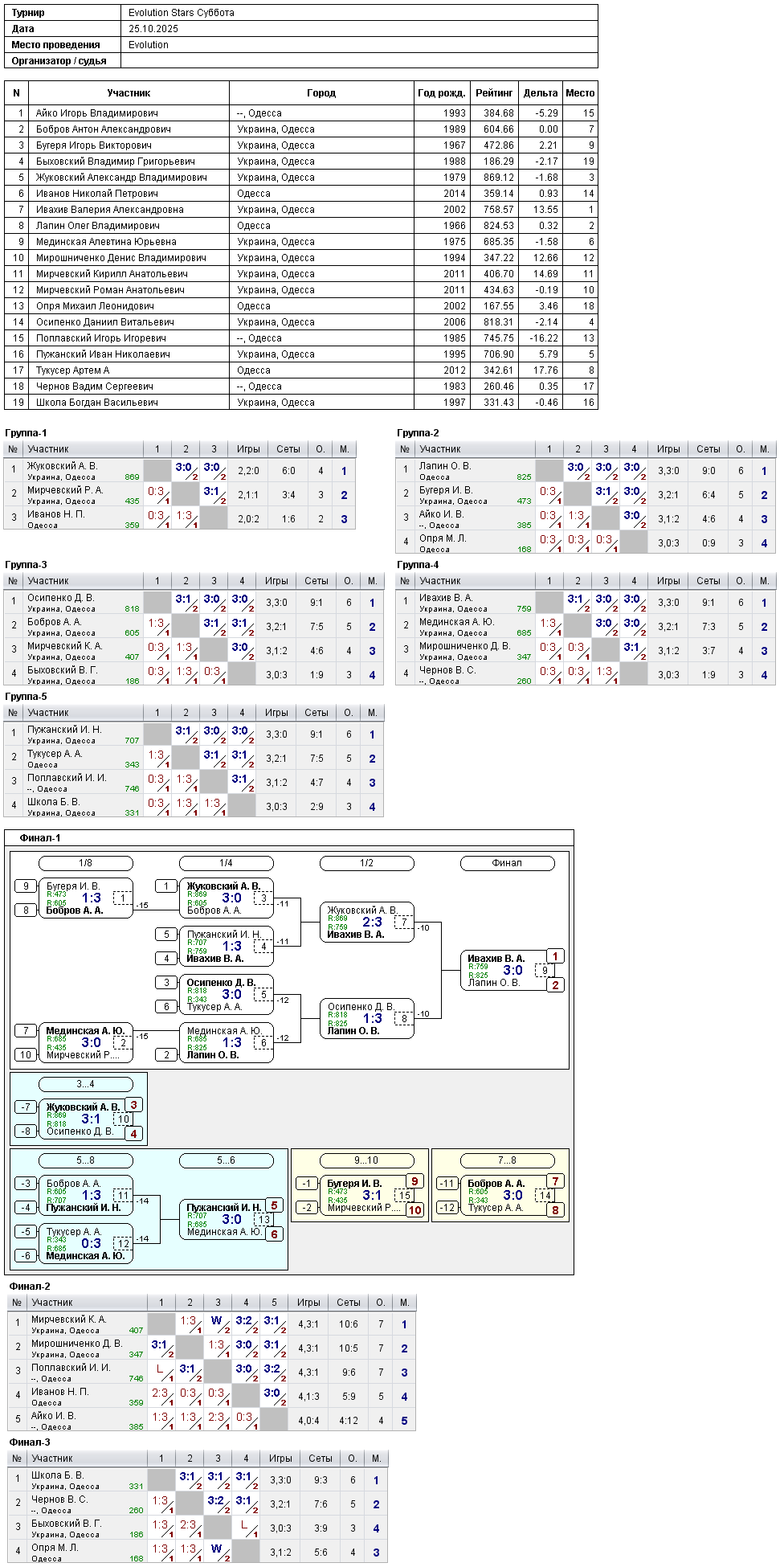Click the "Место" column header
The width and height of the screenshot is (784, 1567).
580,93
